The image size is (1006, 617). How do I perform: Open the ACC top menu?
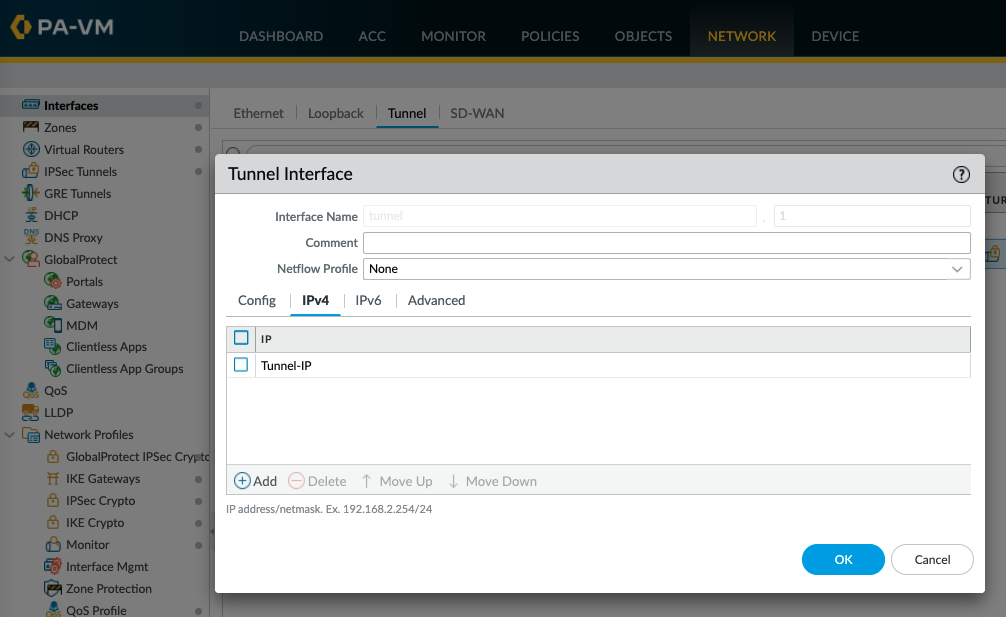point(372,37)
